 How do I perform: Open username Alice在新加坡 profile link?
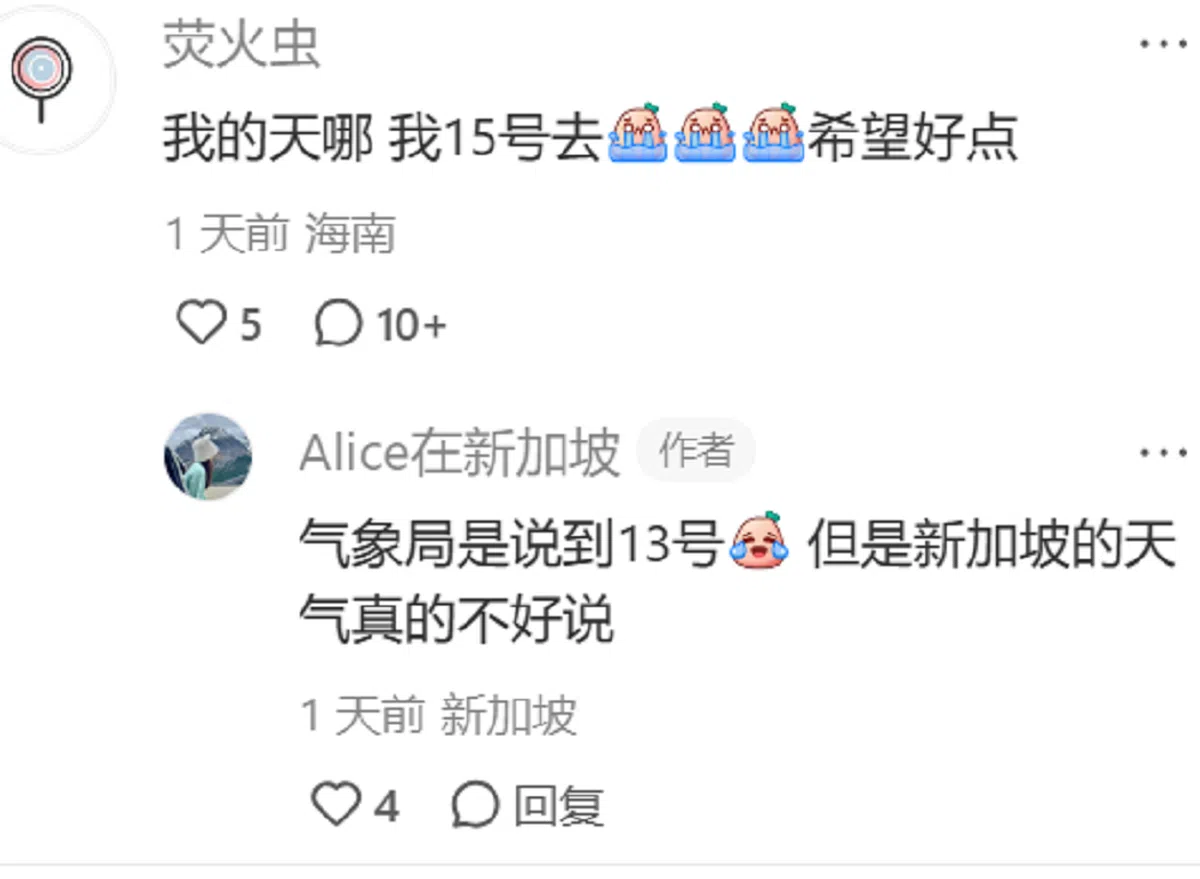(x=460, y=454)
